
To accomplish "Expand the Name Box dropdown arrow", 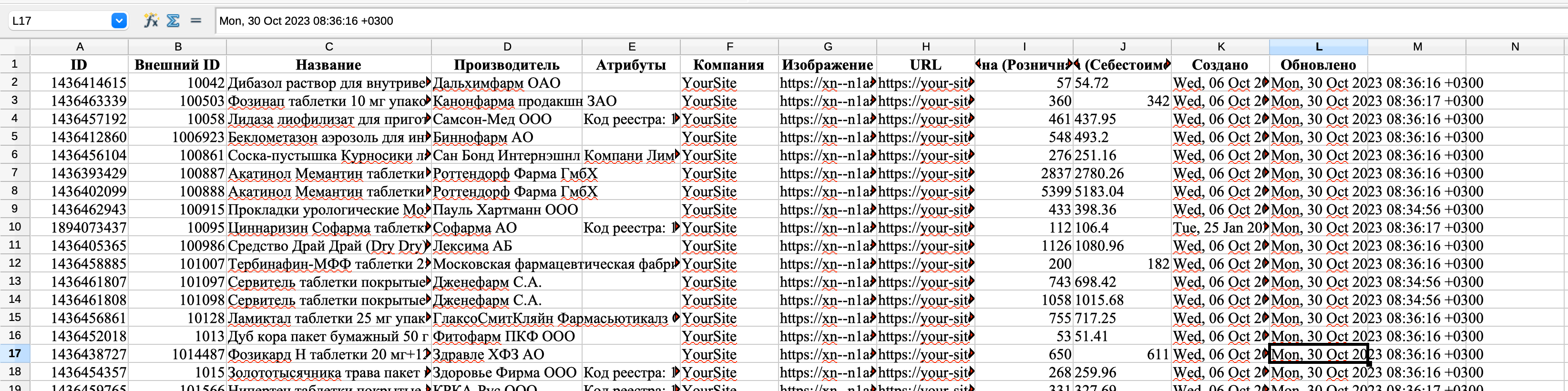I will [119, 20].
